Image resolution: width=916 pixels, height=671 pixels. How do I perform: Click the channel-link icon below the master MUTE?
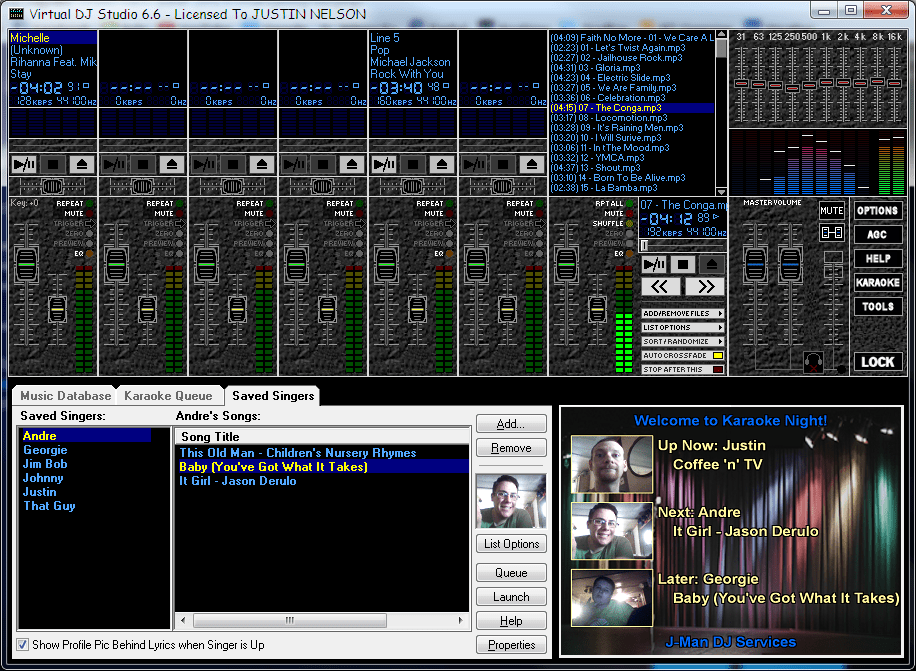[832, 233]
